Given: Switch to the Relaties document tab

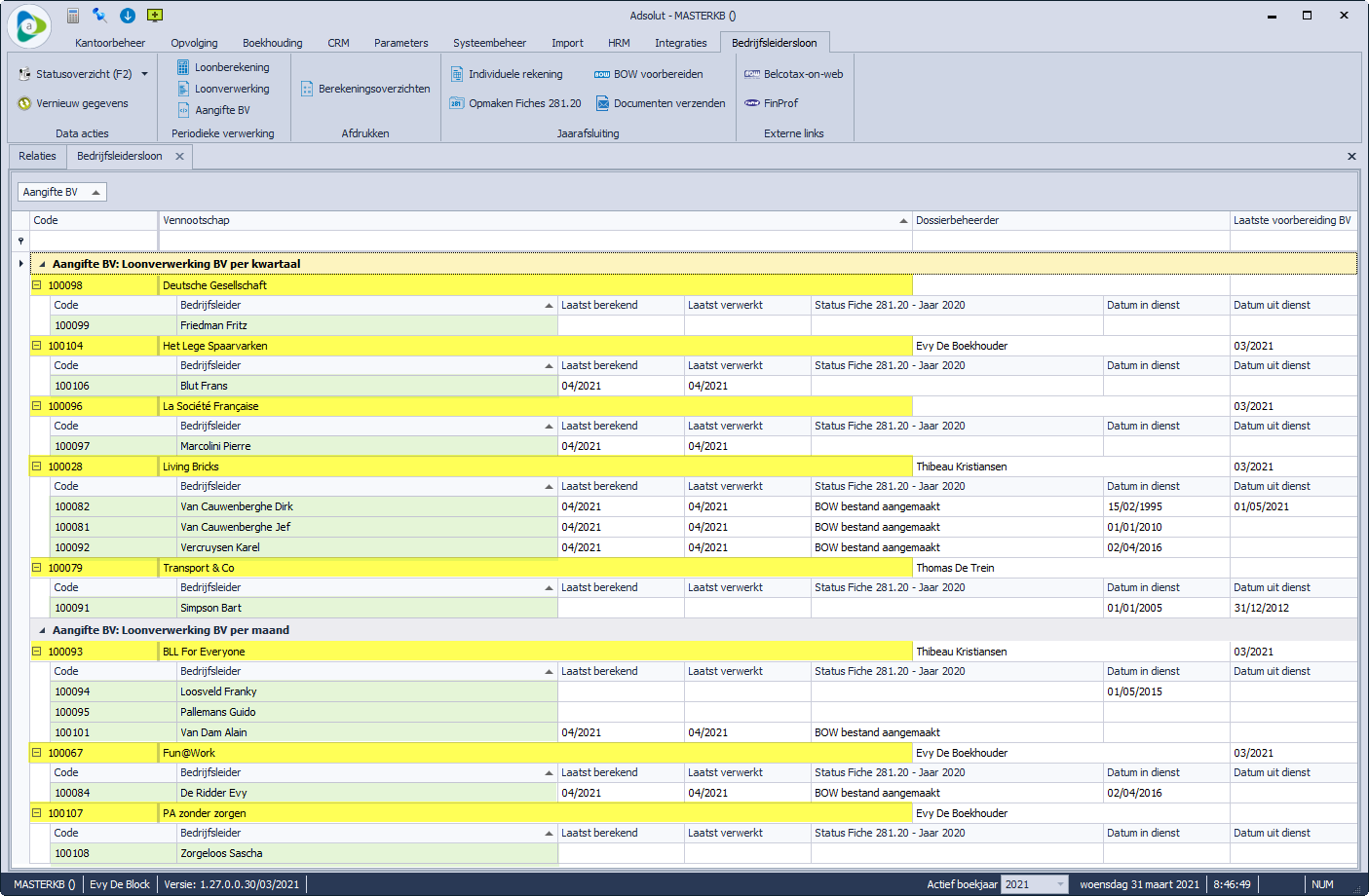Looking at the screenshot, I should 37,156.
